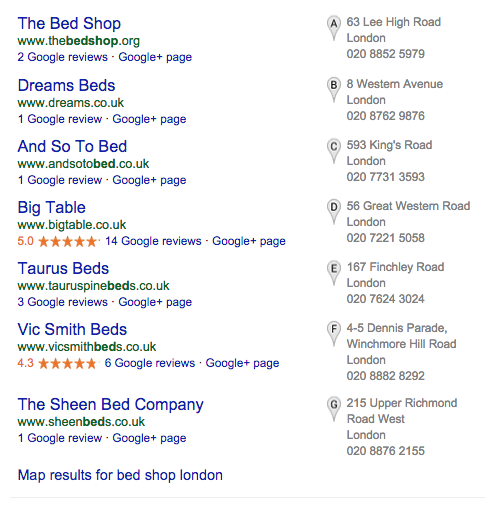Select map marker D at Great Western Road
Viewport: 497px width, 506px height.
[333, 212]
